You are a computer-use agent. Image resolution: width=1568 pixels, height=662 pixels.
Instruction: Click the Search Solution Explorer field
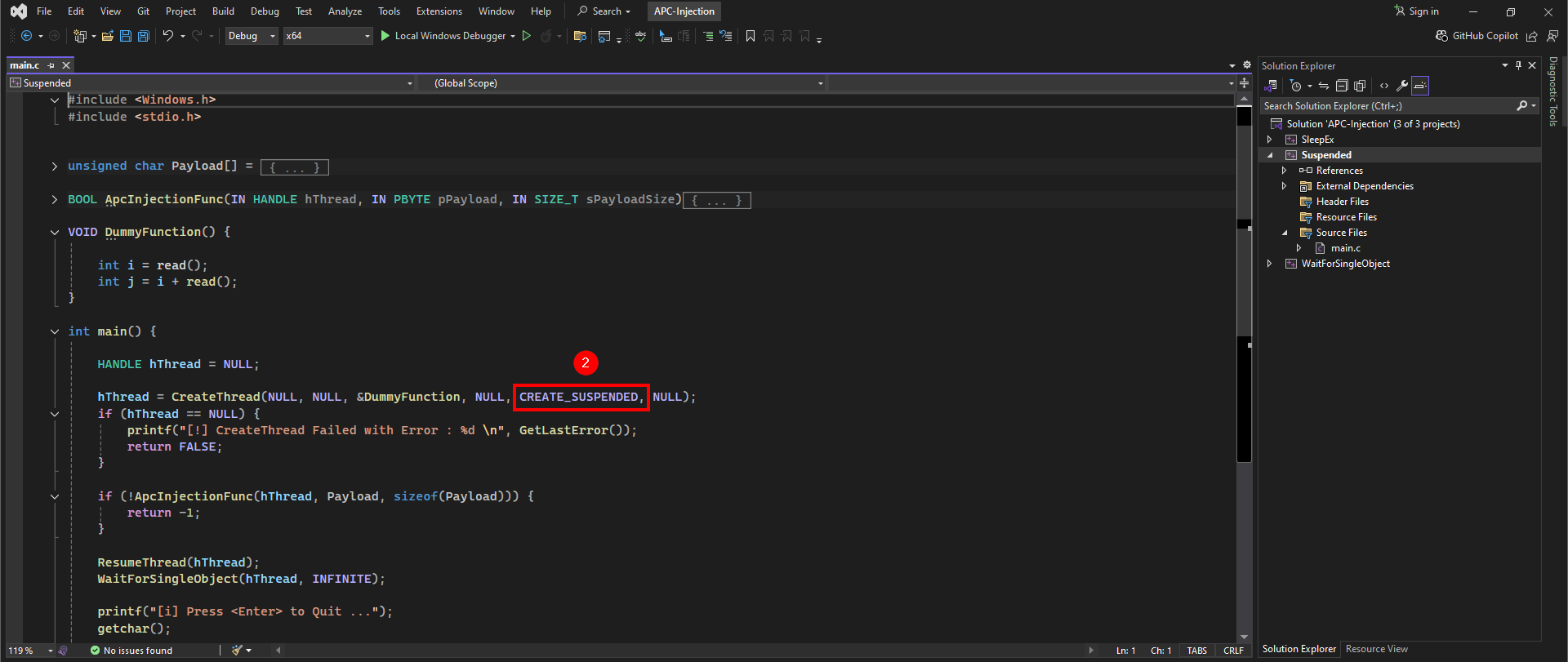click(x=1388, y=106)
